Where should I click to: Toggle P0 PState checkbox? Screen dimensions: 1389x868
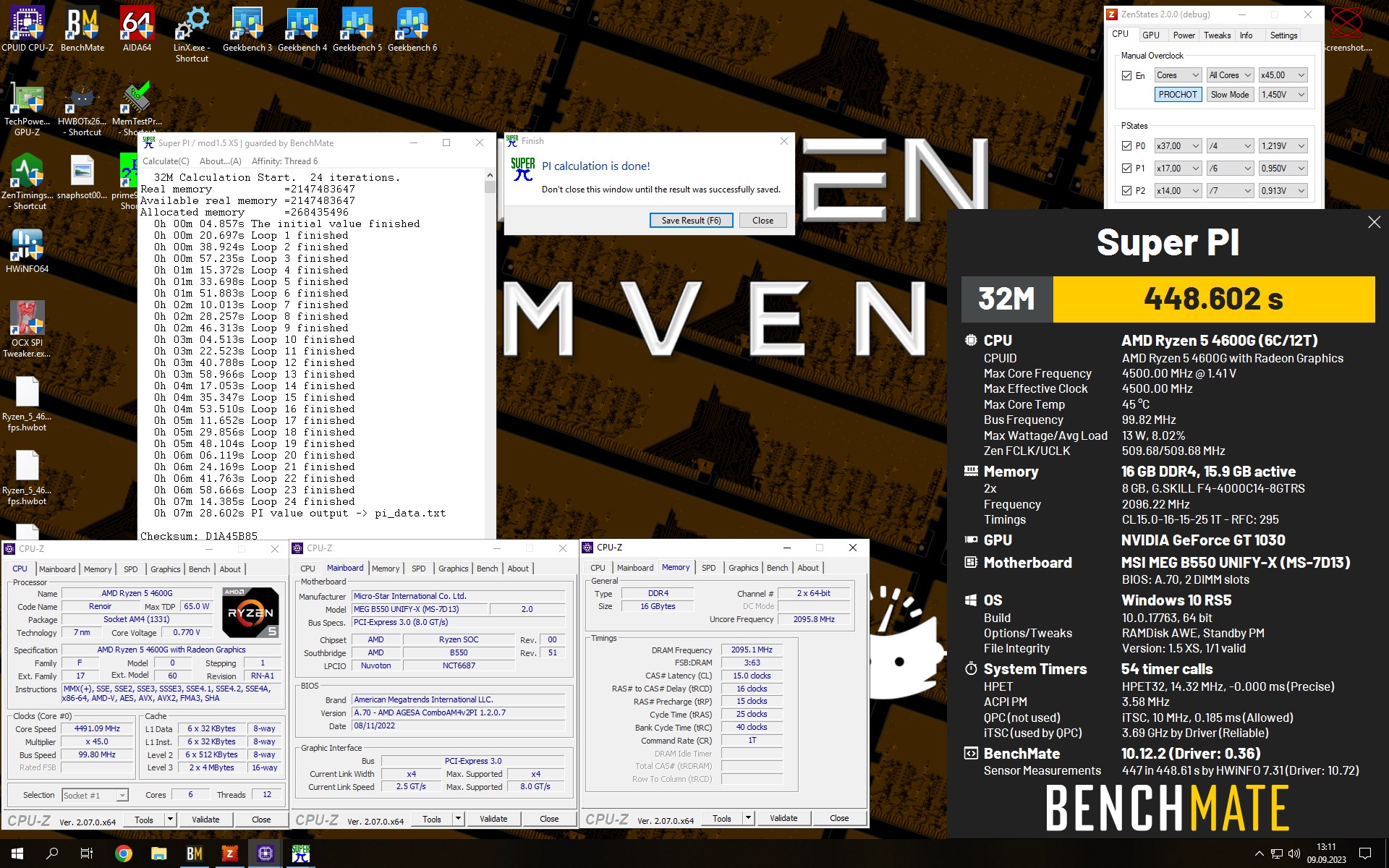click(1126, 146)
